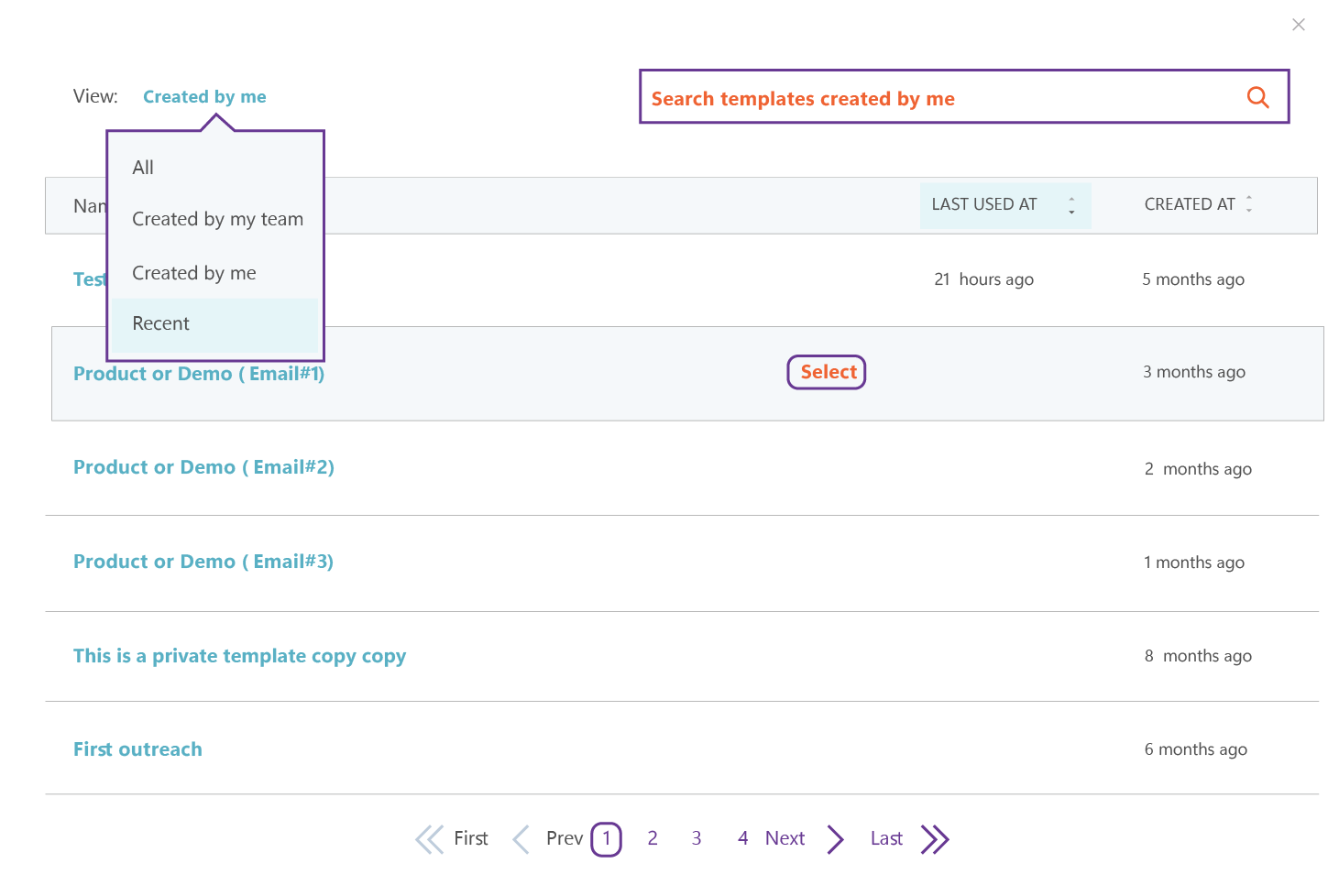
Task: Click the double-chevron First page icon
Action: click(x=429, y=839)
